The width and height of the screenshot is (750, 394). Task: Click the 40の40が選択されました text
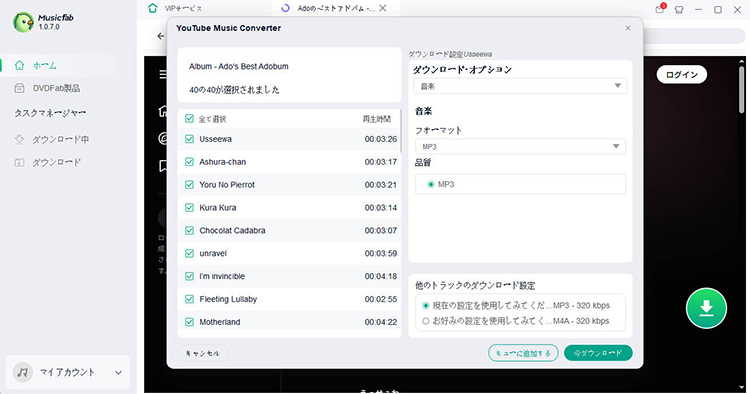click(x=234, y=89)
